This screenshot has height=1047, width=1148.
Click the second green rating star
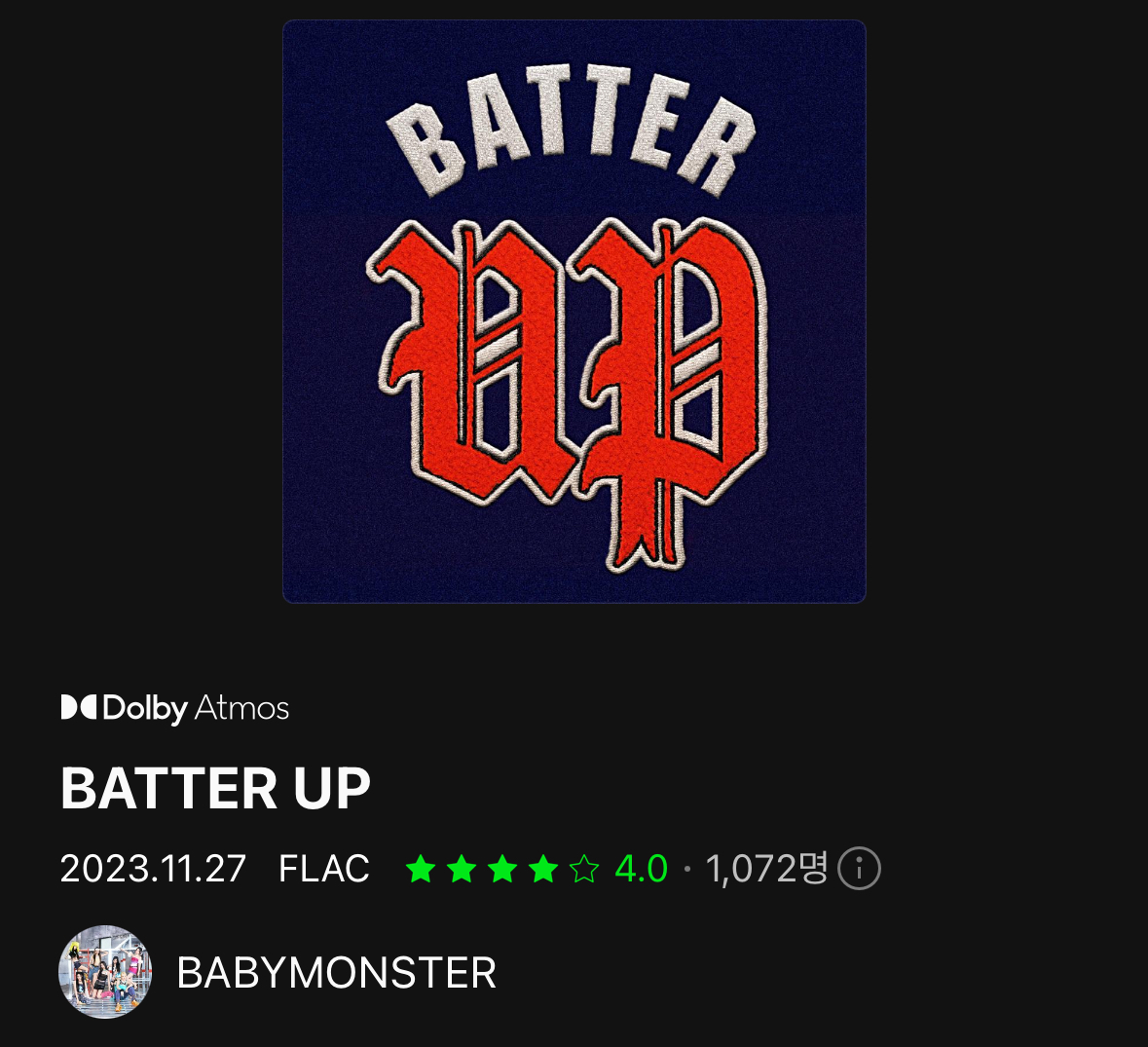(462, 869)
